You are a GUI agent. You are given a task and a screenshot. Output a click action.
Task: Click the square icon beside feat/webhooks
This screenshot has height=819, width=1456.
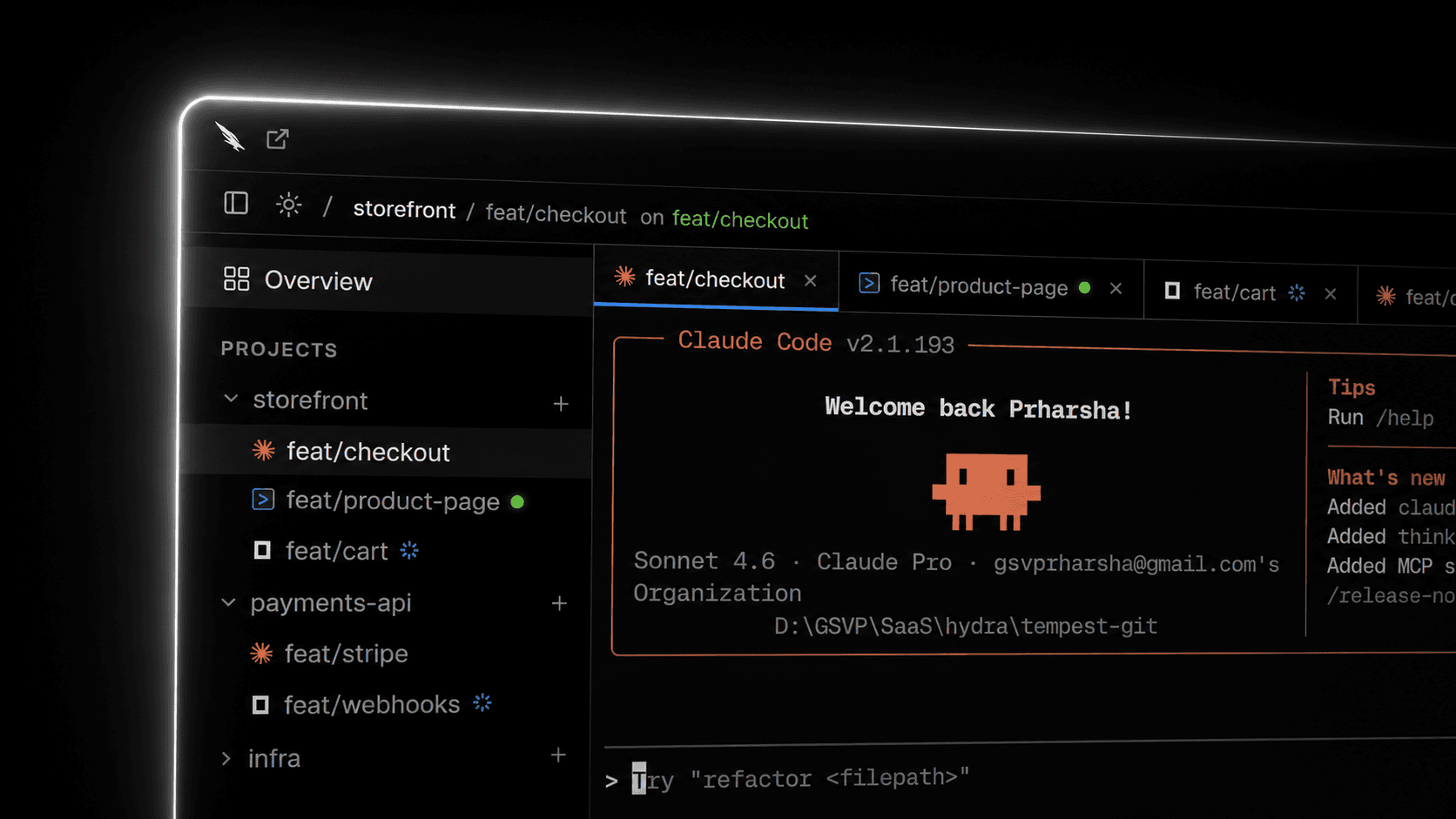(x=260, y=704)
